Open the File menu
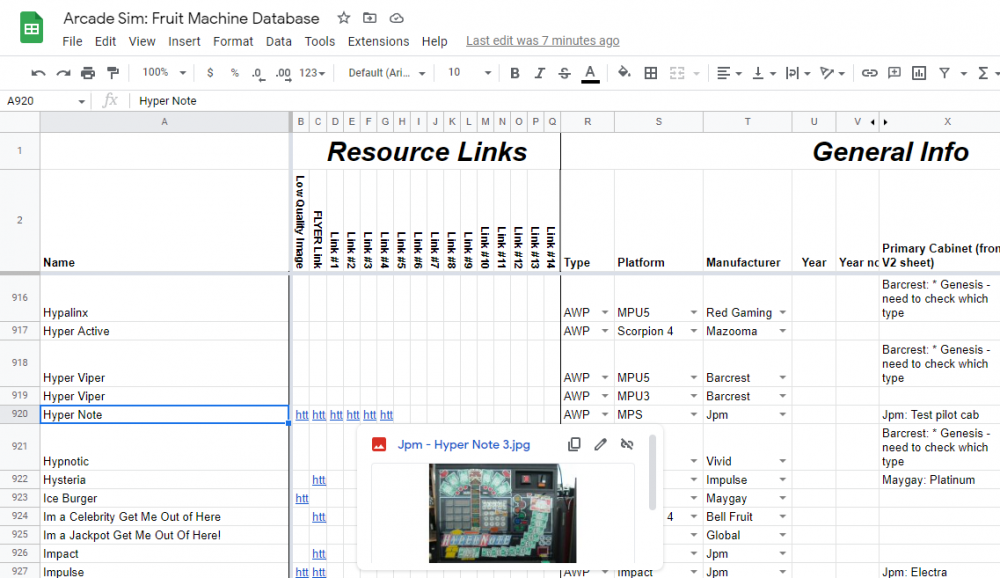Viewport: 1000px width, 578px height. coord(72,41)
